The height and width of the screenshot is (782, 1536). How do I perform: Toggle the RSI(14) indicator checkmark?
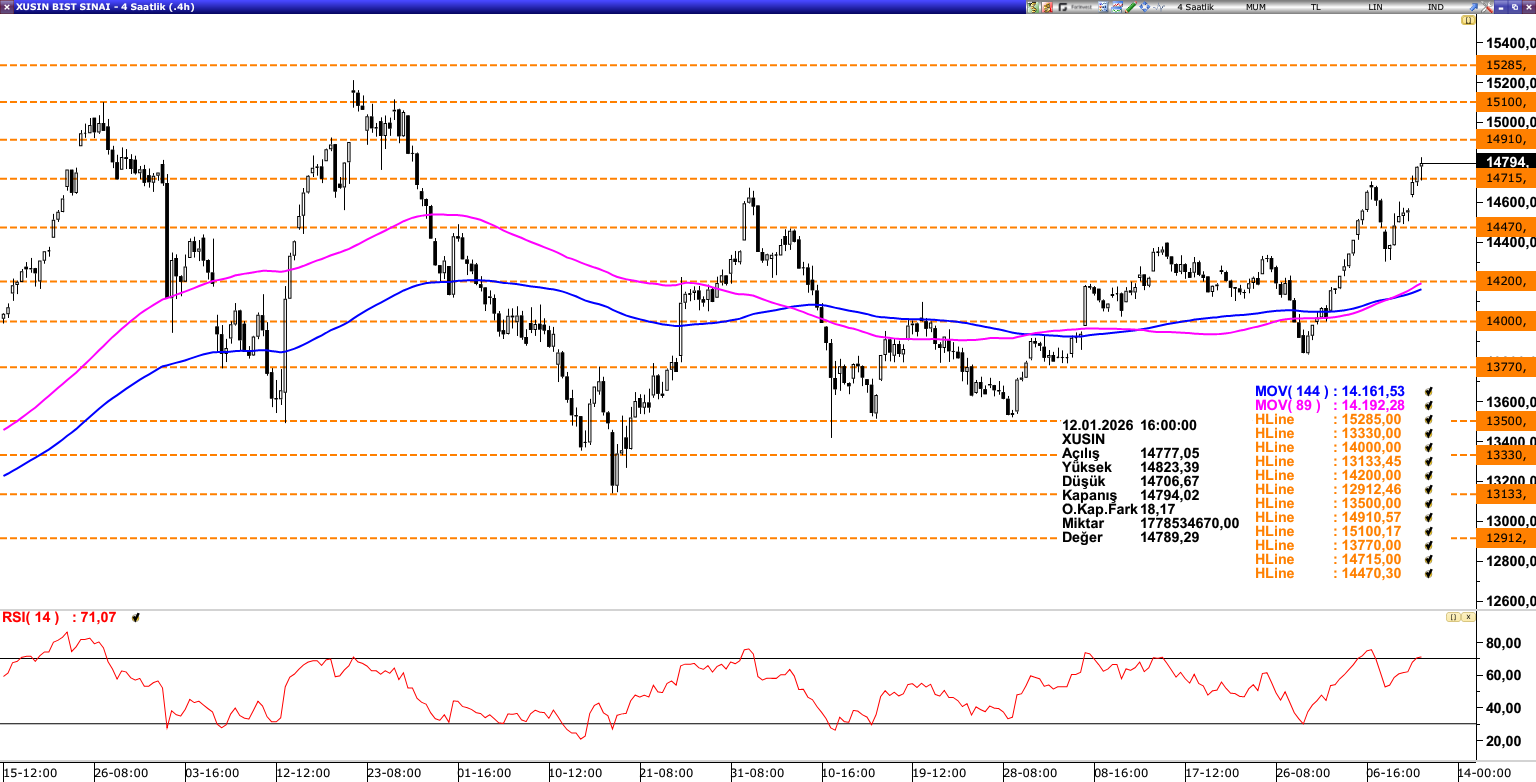136,618
